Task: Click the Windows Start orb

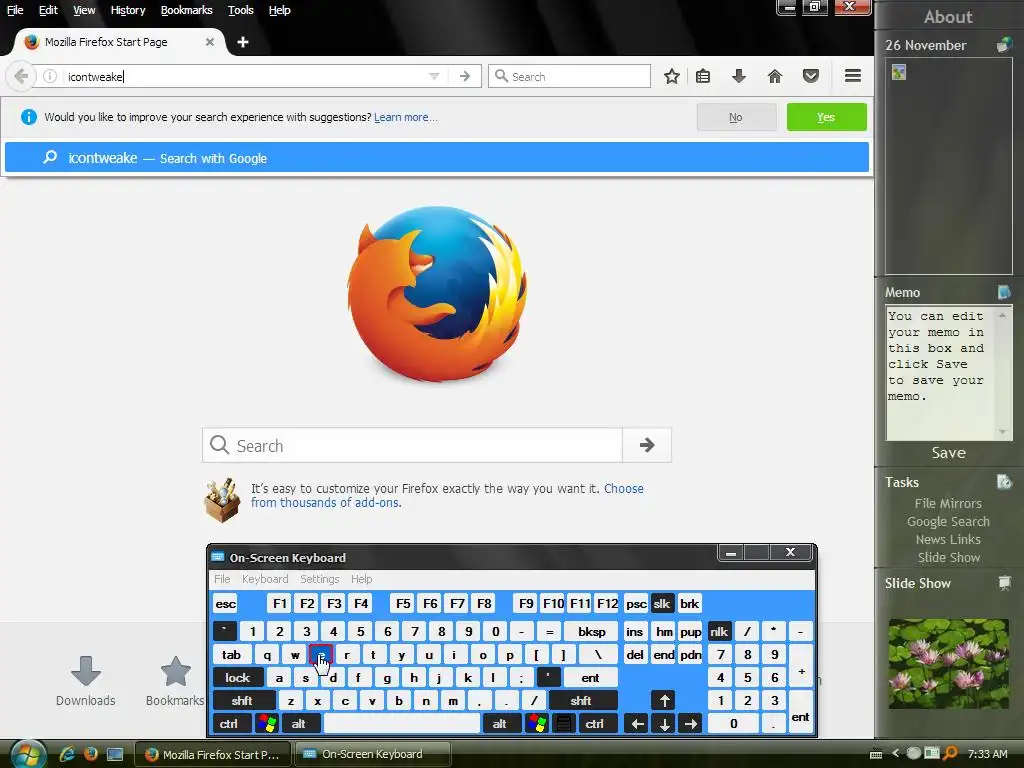Action: 27,754
